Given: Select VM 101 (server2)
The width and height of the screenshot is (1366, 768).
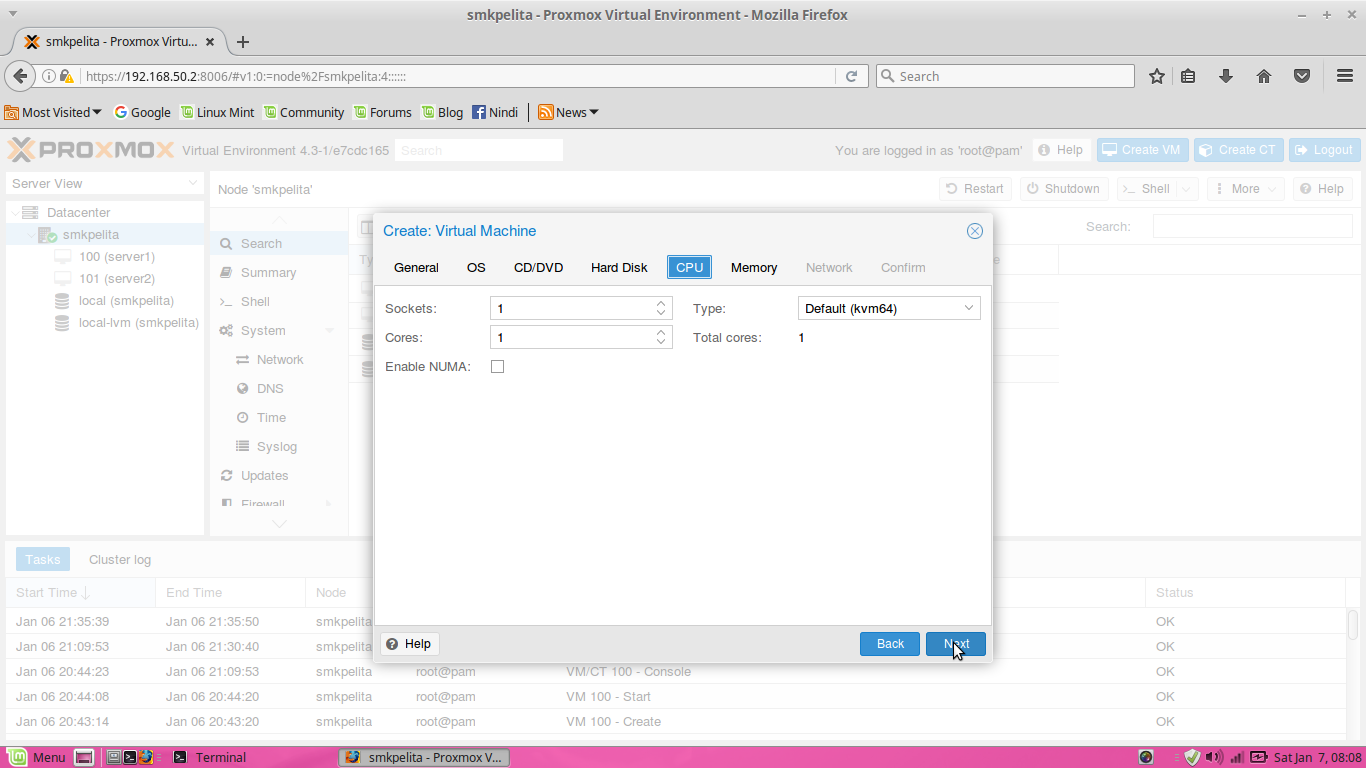Looking at the screenshot, I should (x=116, y=279).
